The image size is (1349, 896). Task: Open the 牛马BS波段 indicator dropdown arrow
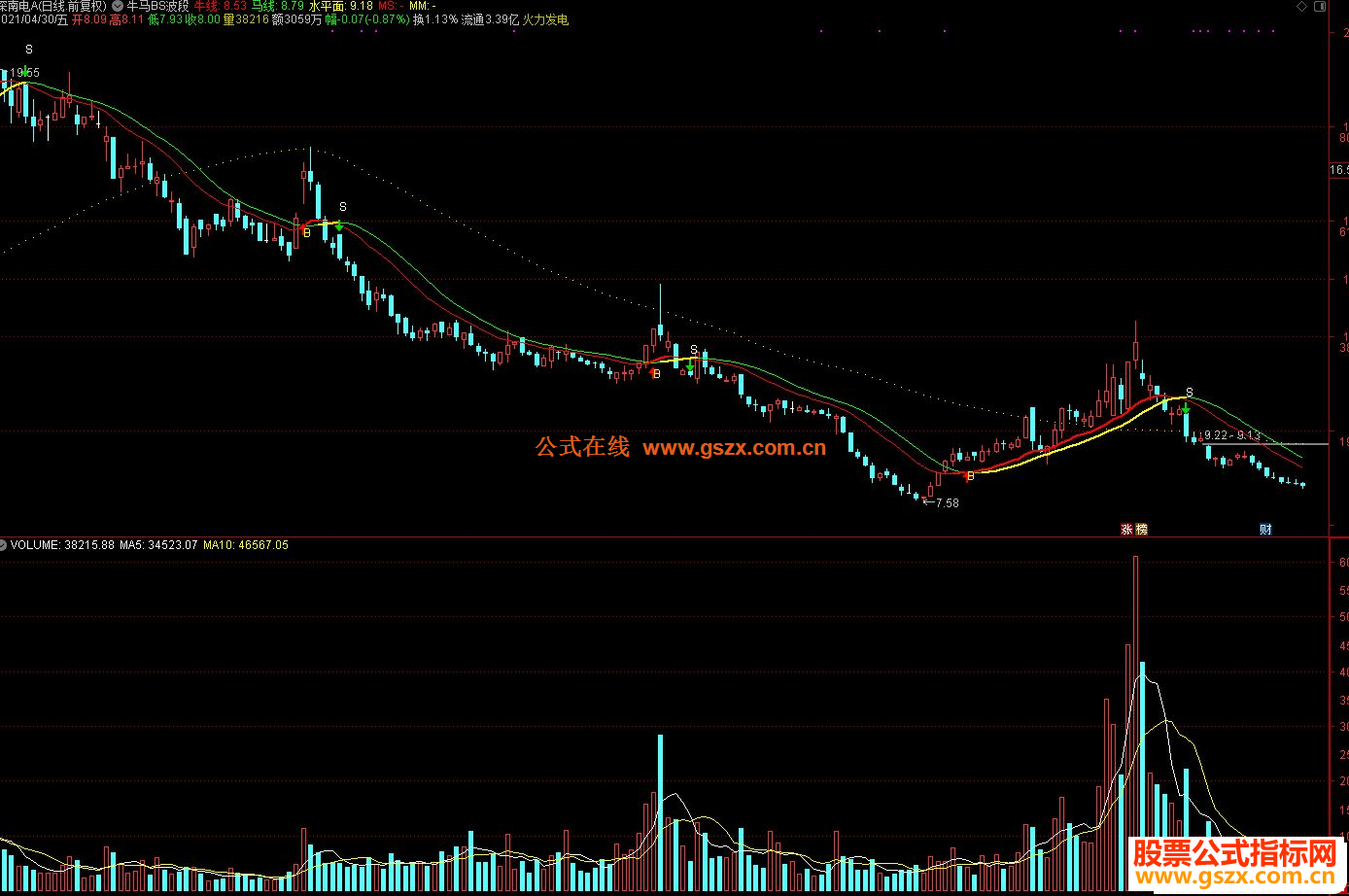pos(118,6)
